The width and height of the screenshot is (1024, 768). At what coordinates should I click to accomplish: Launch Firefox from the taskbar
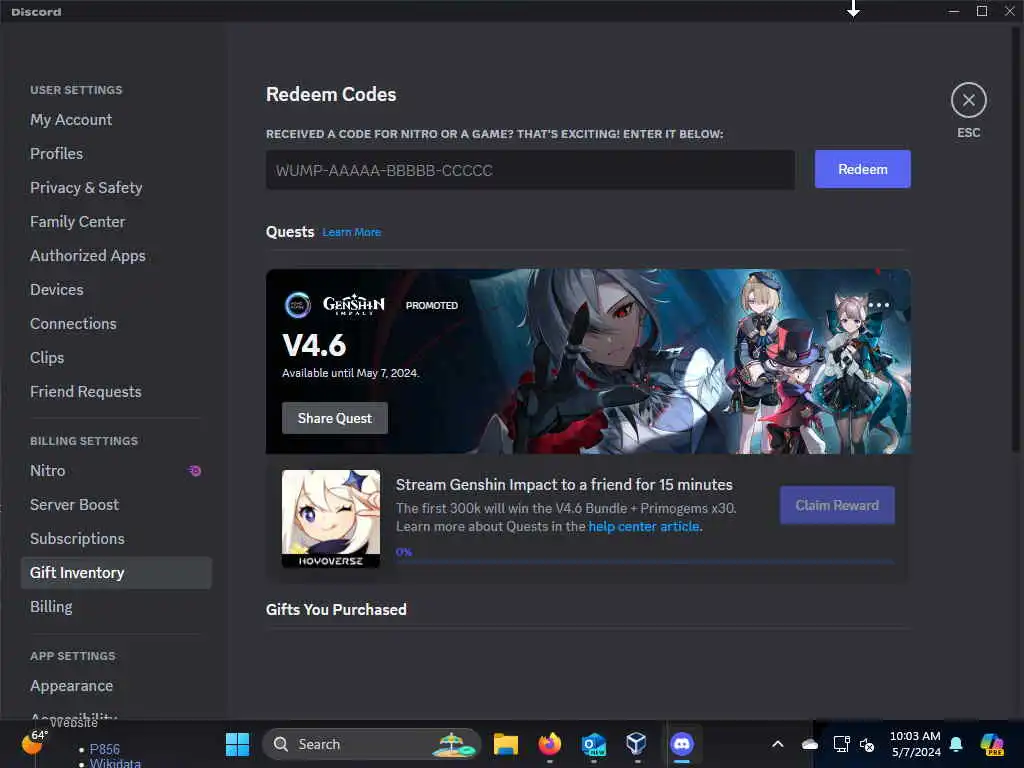[x=550, y=744]
